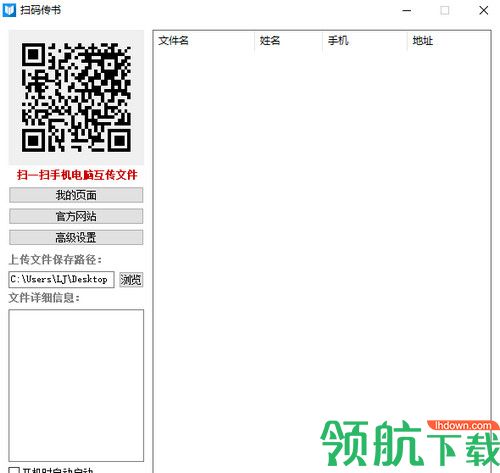Click the 浏览 browse button
Image resolution: width=500 pixels, height=473 pixels.
click(x=131, y=279)
